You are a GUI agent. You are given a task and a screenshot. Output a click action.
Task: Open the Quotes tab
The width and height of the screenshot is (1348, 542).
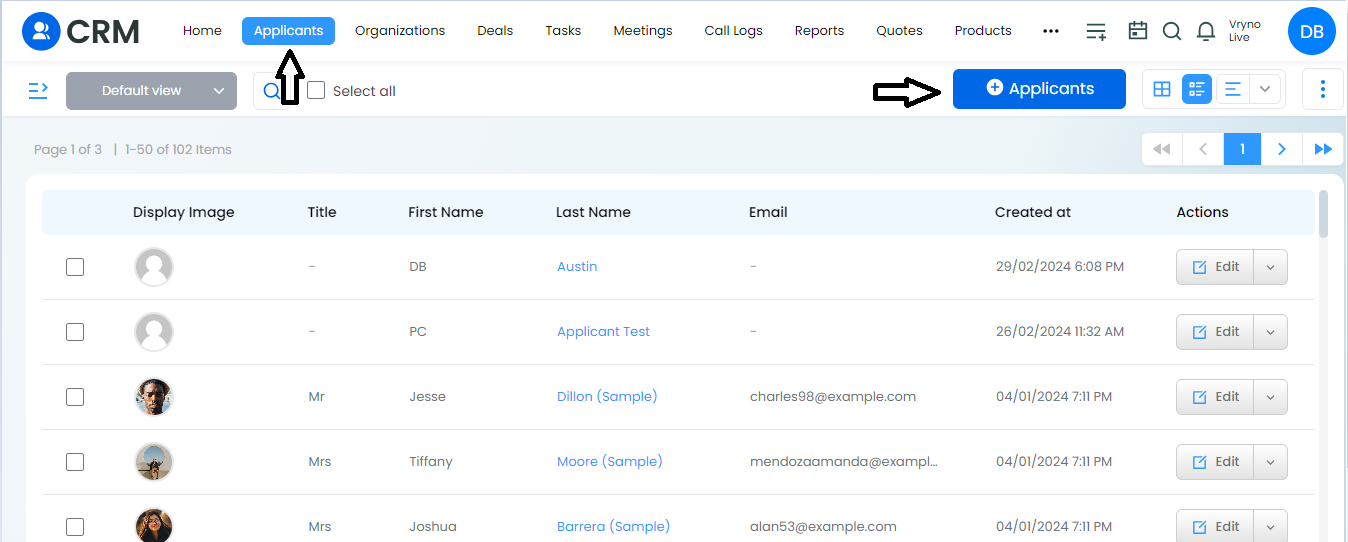900,31
